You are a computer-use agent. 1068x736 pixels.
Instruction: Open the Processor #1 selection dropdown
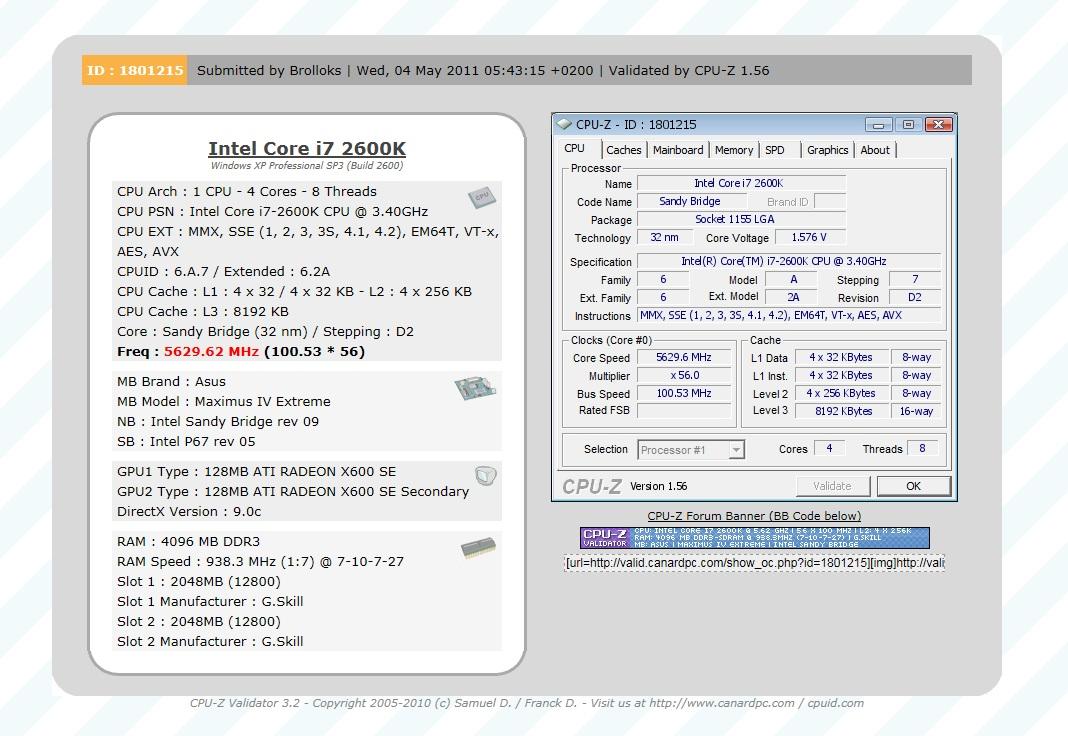pyautogui.click(x=691, y=449)
